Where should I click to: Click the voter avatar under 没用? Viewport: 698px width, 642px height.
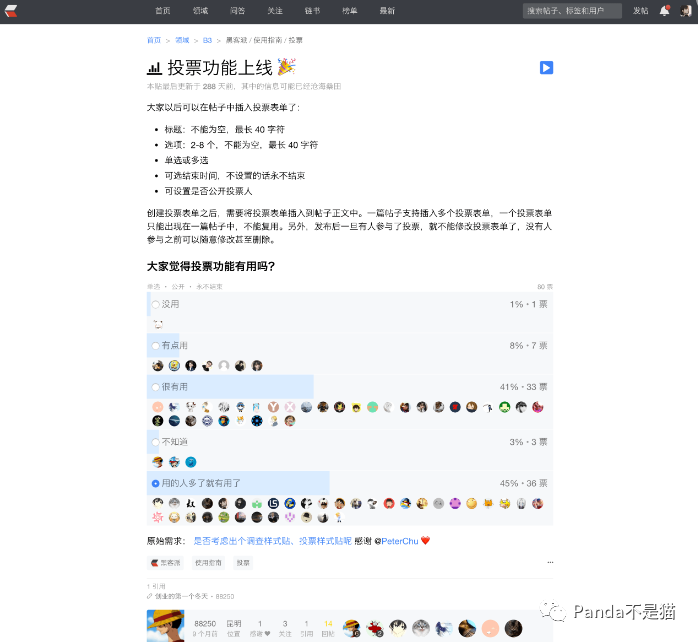click(x=158, y=325)
